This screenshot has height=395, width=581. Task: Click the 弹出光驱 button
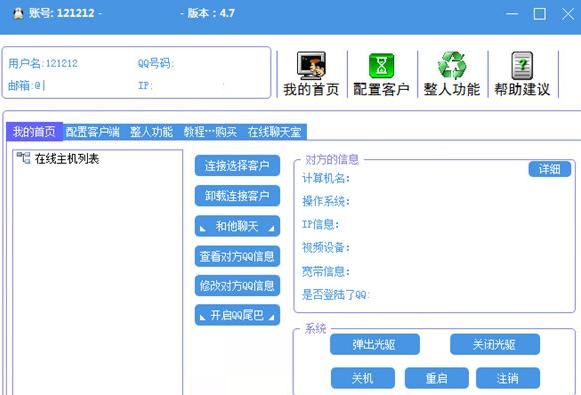point(375,345)
